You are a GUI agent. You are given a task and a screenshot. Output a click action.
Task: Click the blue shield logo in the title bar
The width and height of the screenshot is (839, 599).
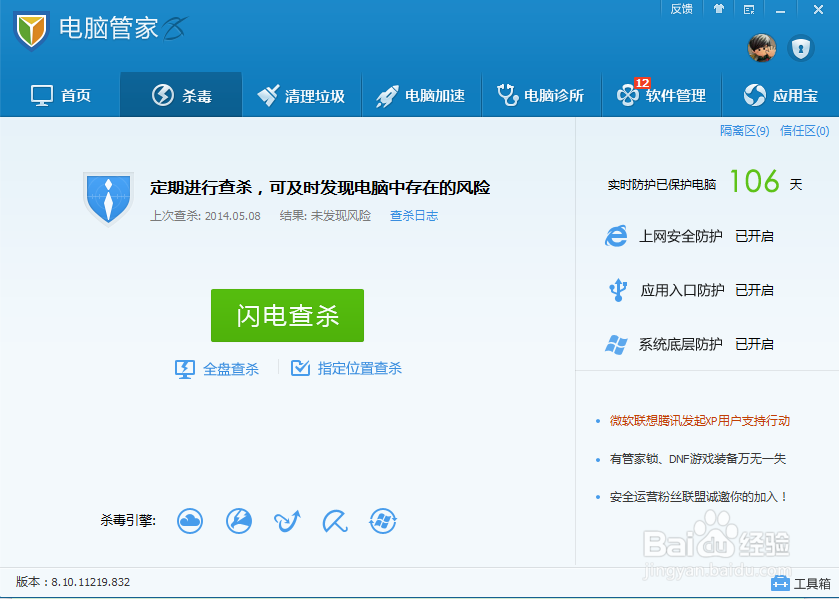click(28, 28)
